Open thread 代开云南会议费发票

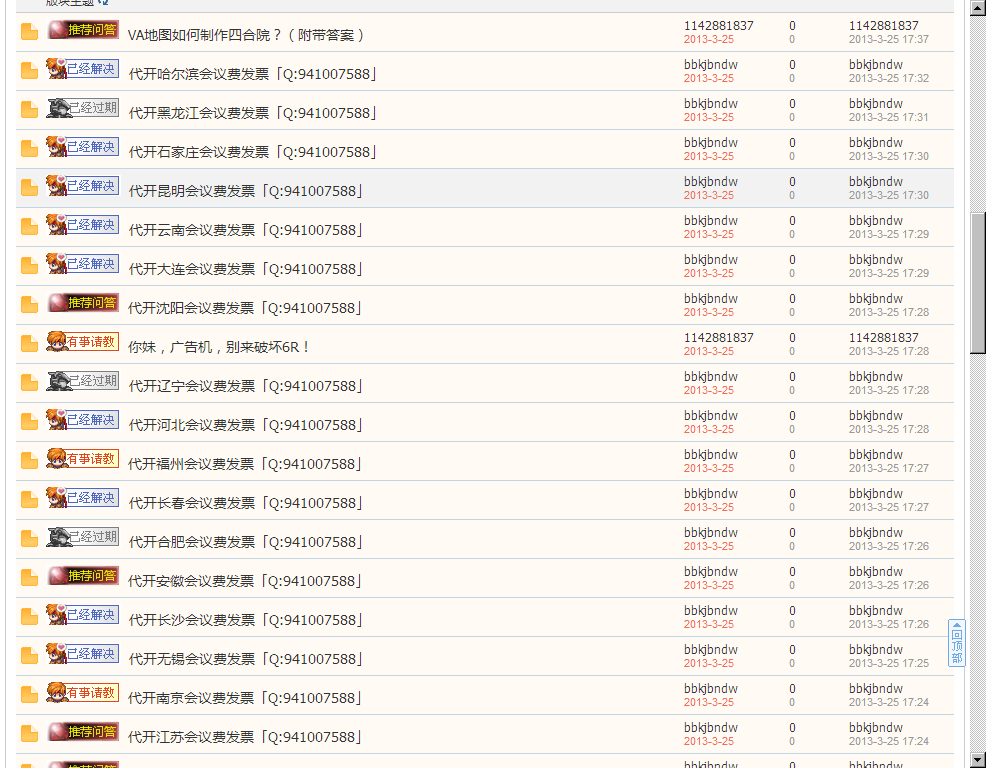tap(245, 230)
